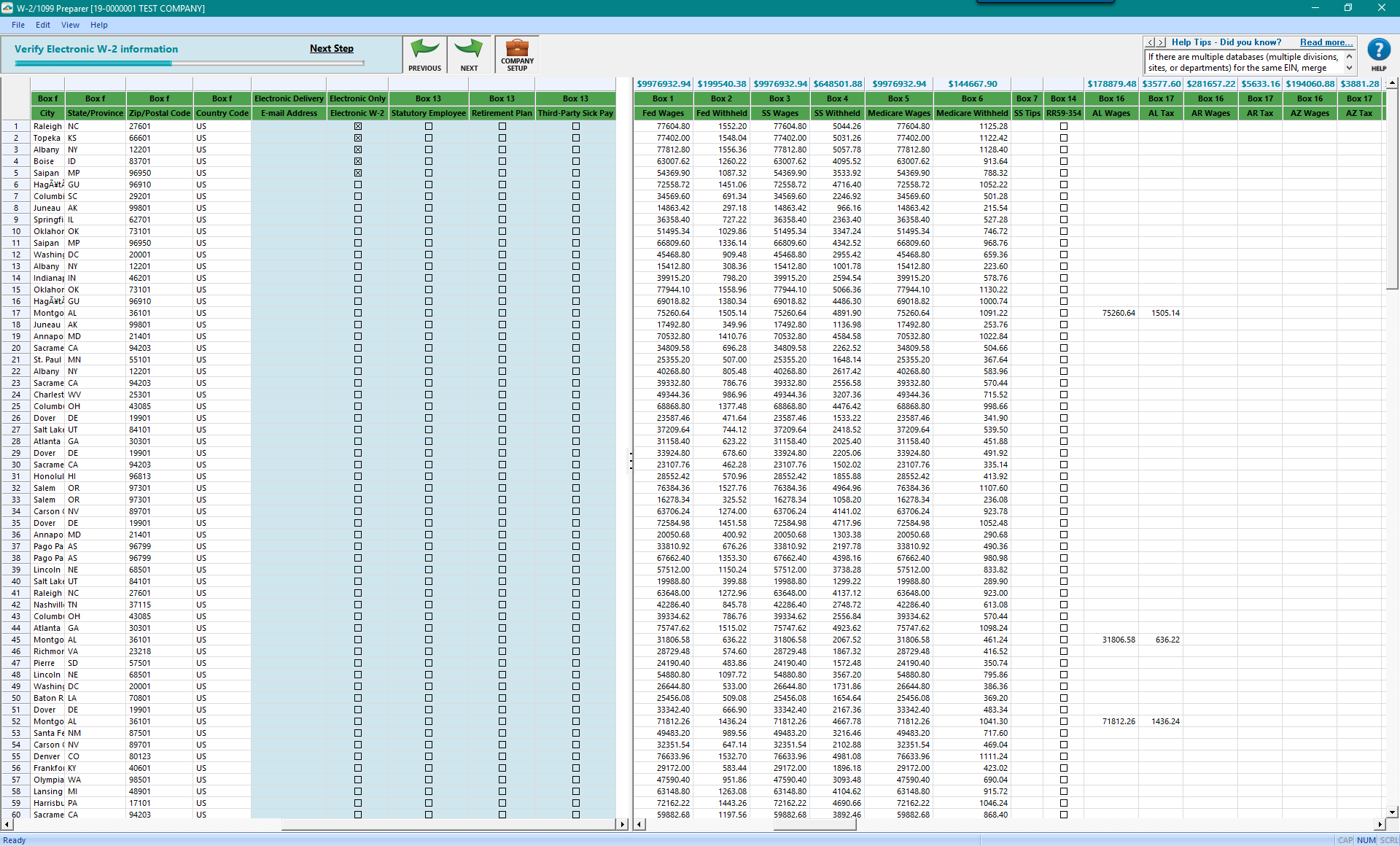Click the Fed Wages column header
Image resolution: width=1400 pixels, height=846 pixels.
point(663,113)
